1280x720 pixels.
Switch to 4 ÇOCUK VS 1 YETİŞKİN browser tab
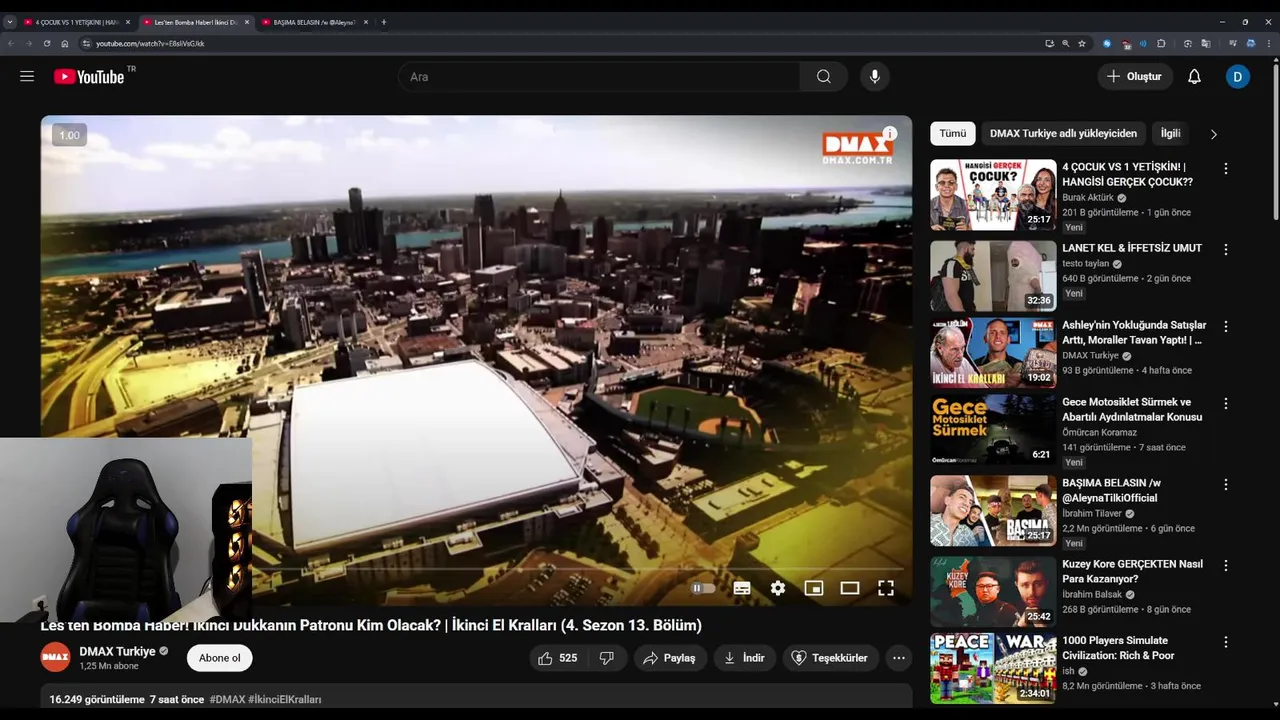click(x=77, y=22)
